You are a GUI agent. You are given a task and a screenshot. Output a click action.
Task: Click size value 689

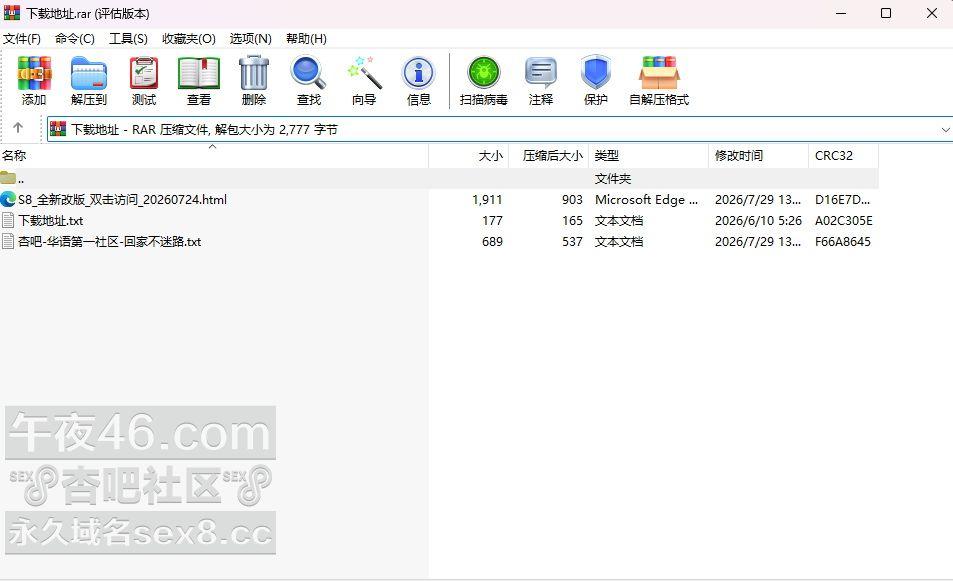492,241
